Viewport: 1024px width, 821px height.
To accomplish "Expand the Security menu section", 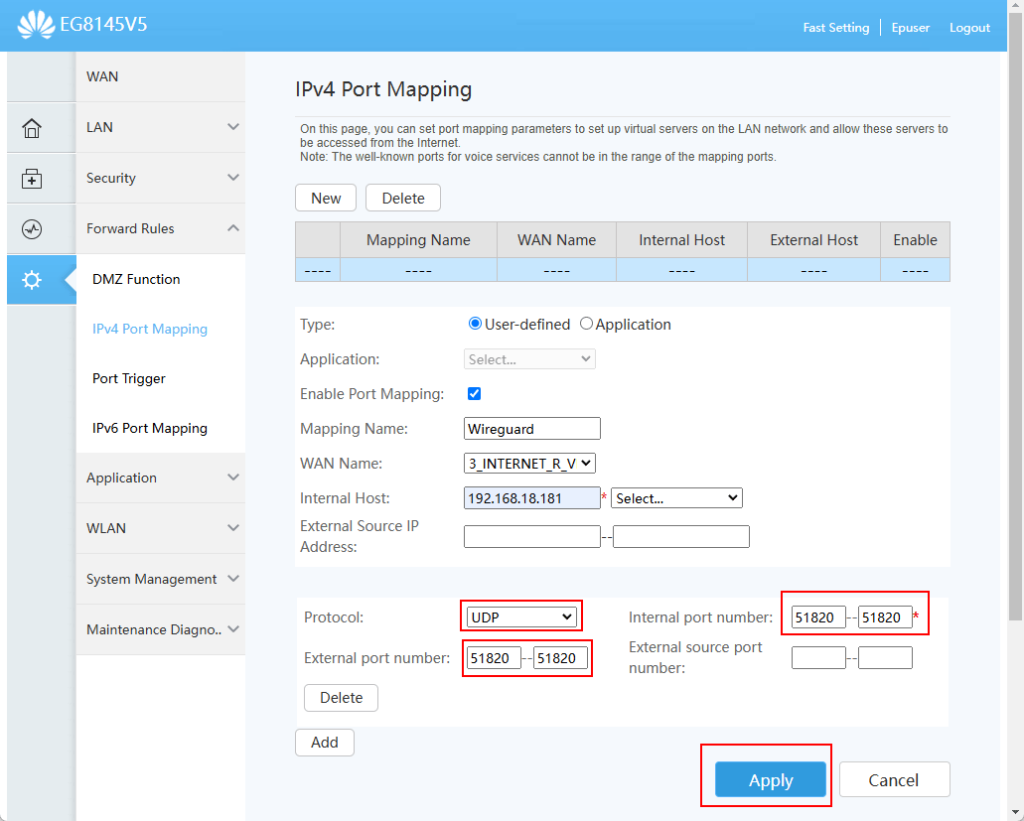I will coord(160,178).
